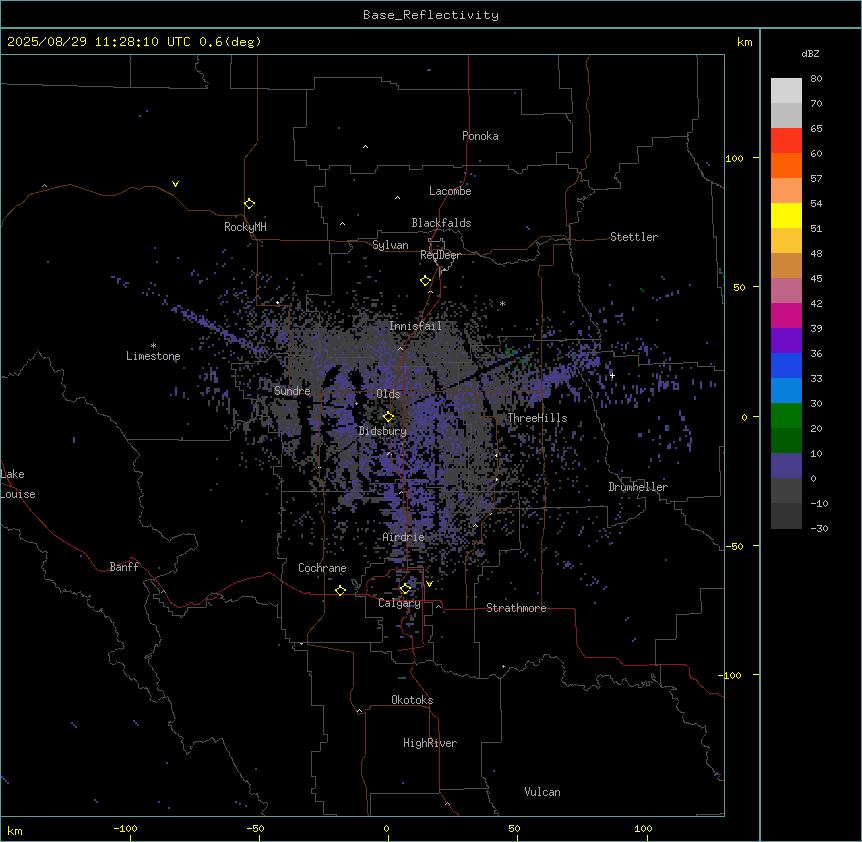This screenshot has width=862, height=842.
Task: Click the ThreeHills label
Action: [x=537, y=418]
